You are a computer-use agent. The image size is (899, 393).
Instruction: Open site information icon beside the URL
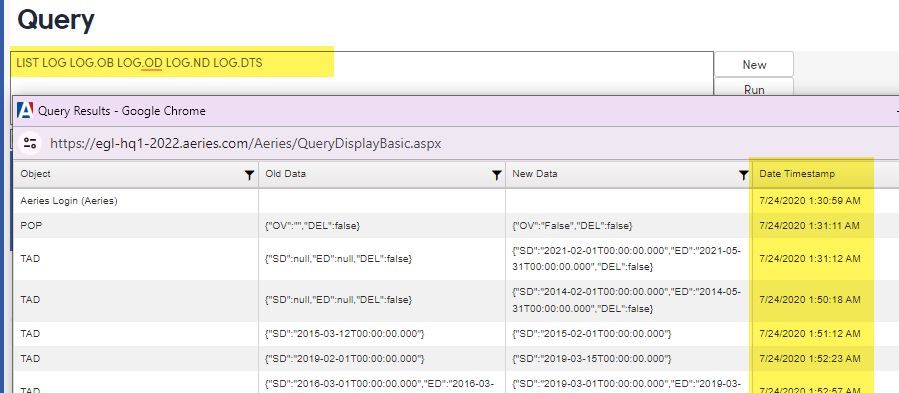pos(30,143)
